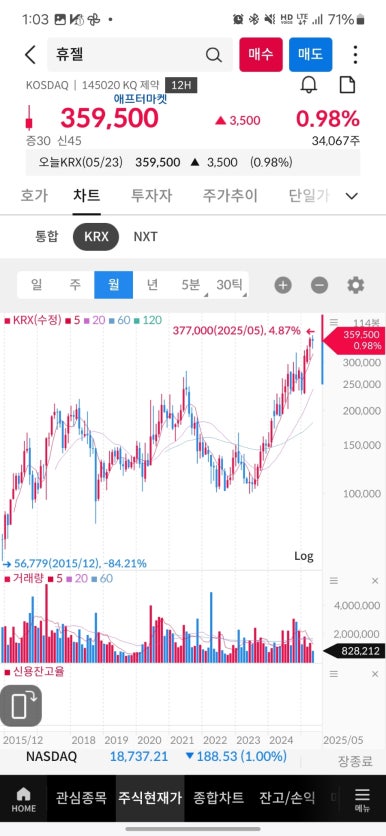Image resolution: width=386 pixels, height=836 pixels.
Task: Switch to the 투자자 tab
Action: click(151, 196)
